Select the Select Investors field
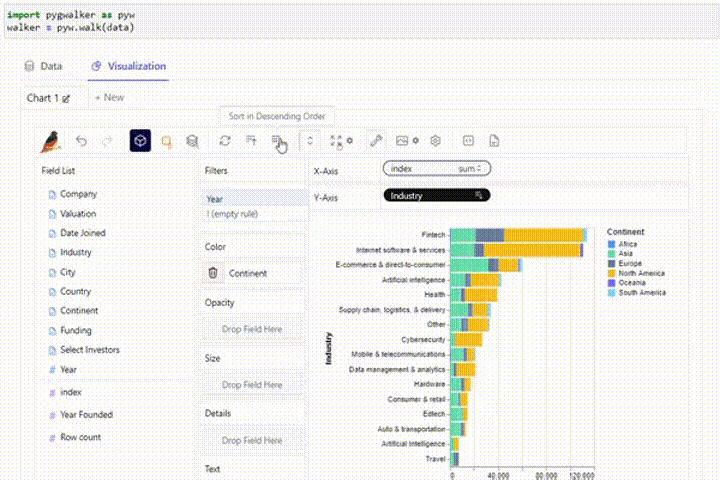The image size is (720, 480). 90,350
